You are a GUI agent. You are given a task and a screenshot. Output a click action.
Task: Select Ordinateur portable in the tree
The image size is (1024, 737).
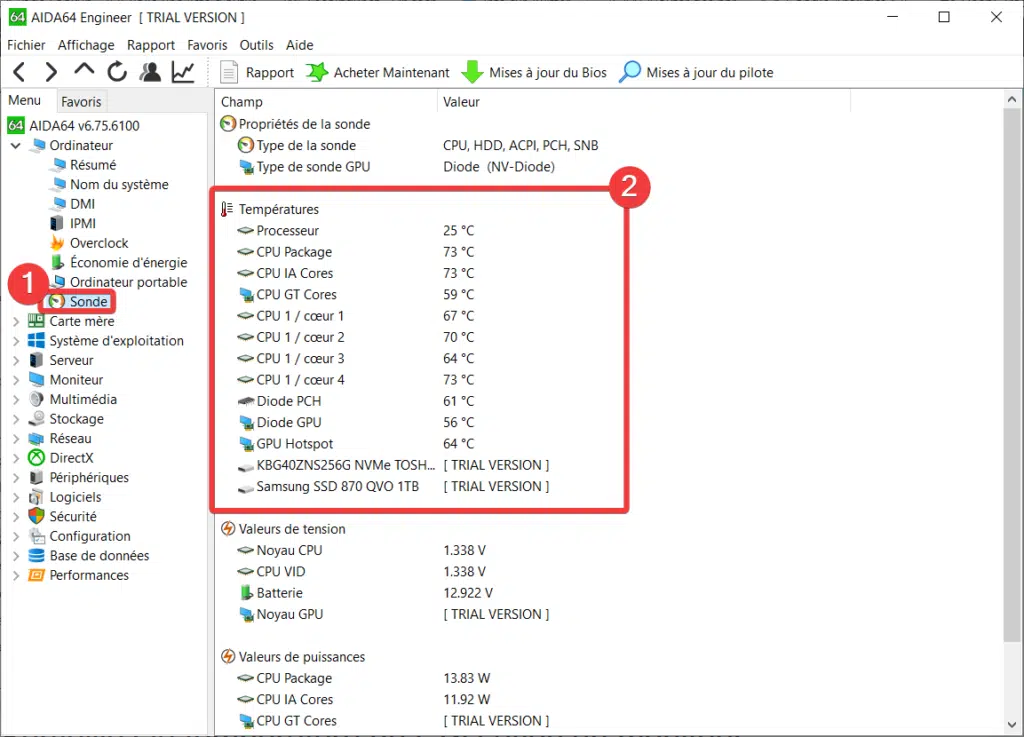[x=129, y=282]
